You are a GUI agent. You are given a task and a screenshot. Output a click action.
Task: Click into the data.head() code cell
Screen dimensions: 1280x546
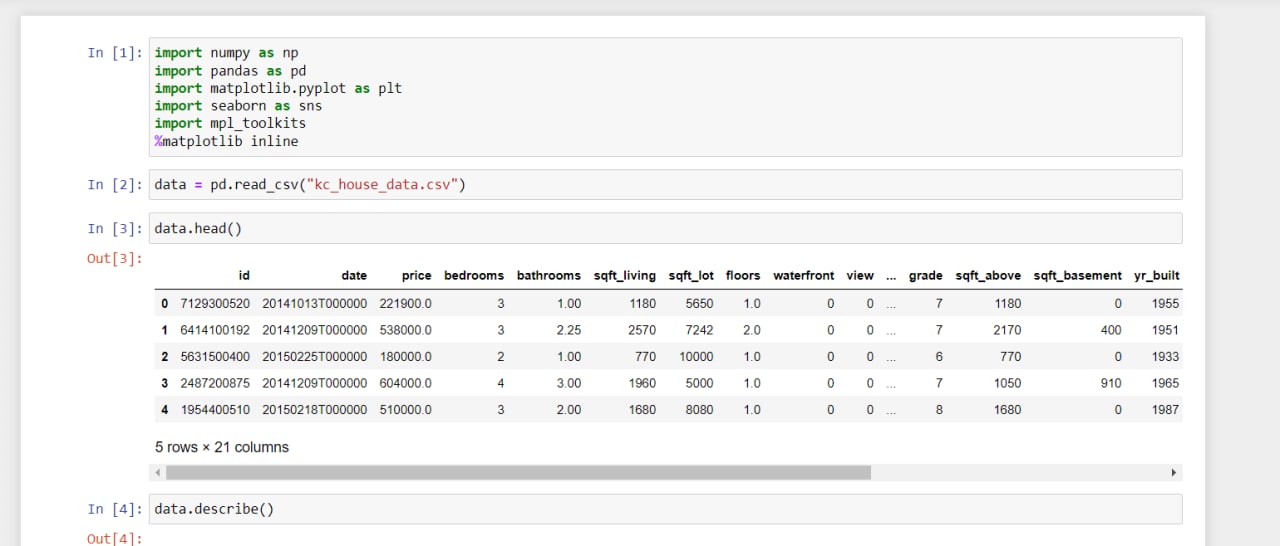(x=666, y=228)
